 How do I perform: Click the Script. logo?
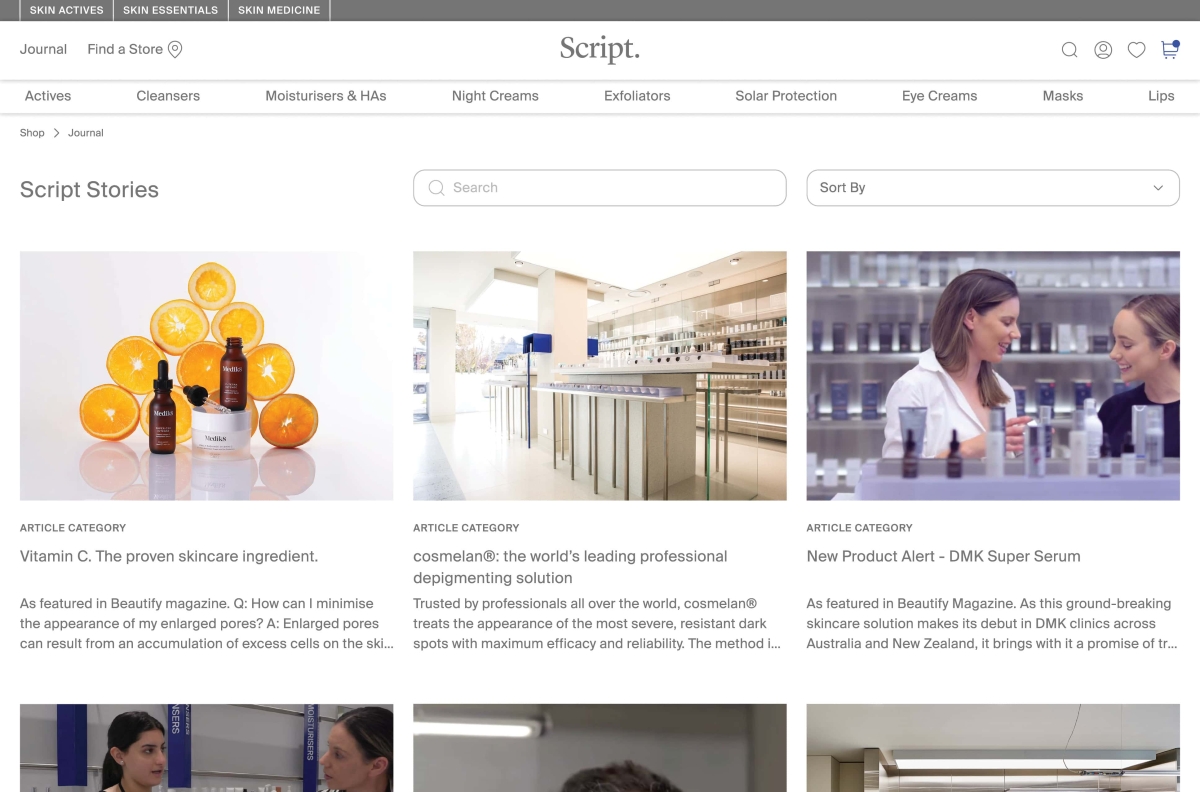(x=600, y=49)
